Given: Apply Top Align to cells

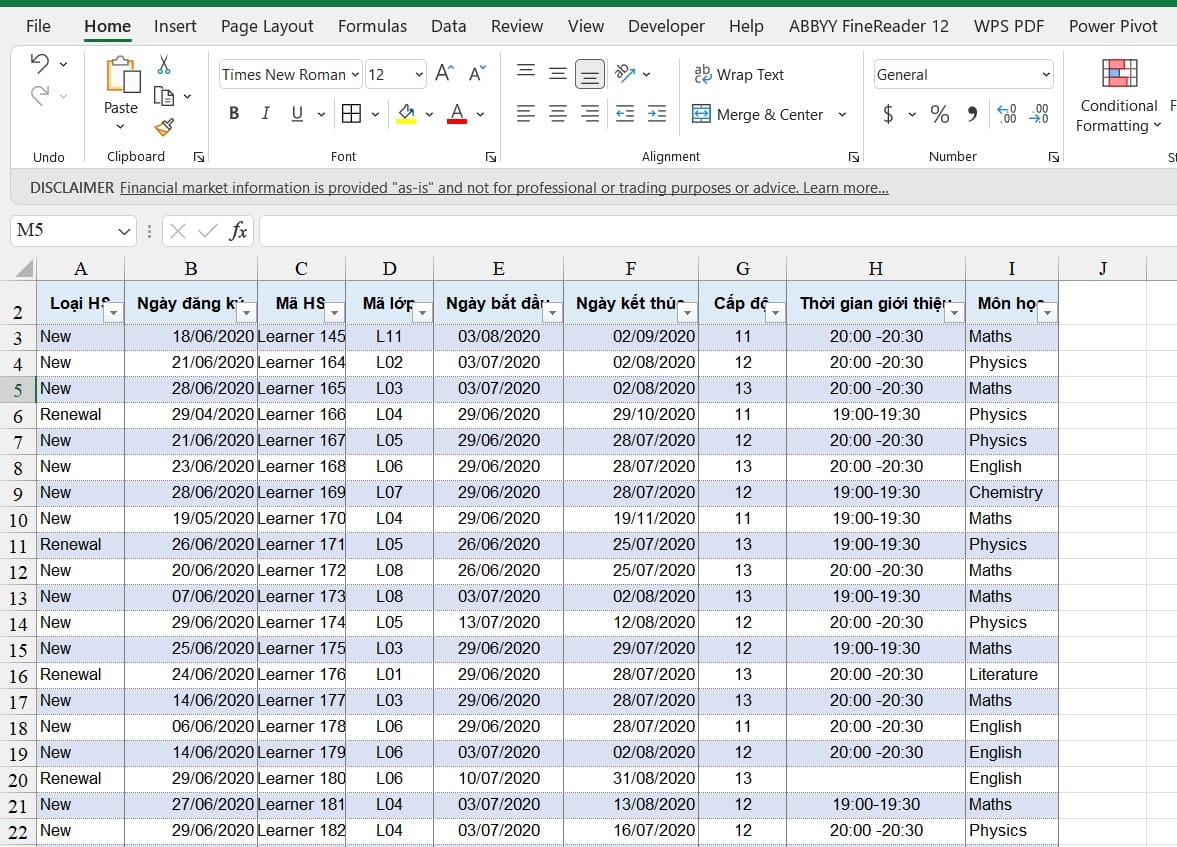Looking at the screenshot, I should [526, 73].
